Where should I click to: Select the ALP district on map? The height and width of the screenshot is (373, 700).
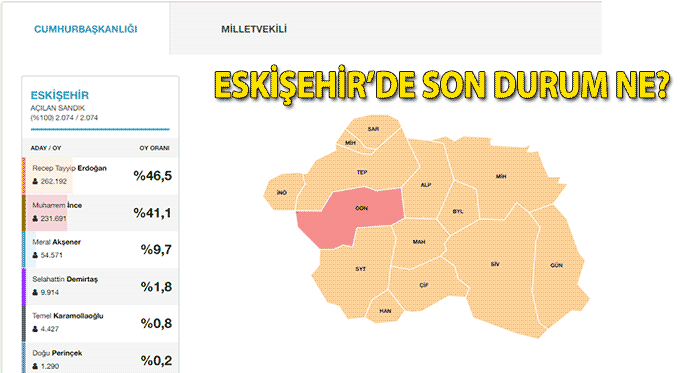pyautogui.click(x=426, y=184)
